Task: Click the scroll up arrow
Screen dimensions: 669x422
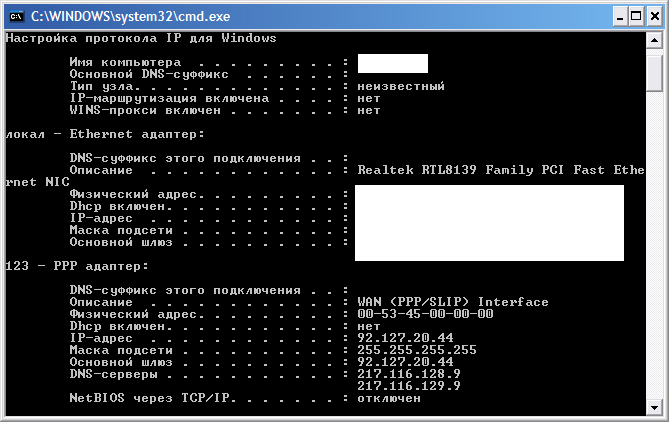Action: point(654,41)
